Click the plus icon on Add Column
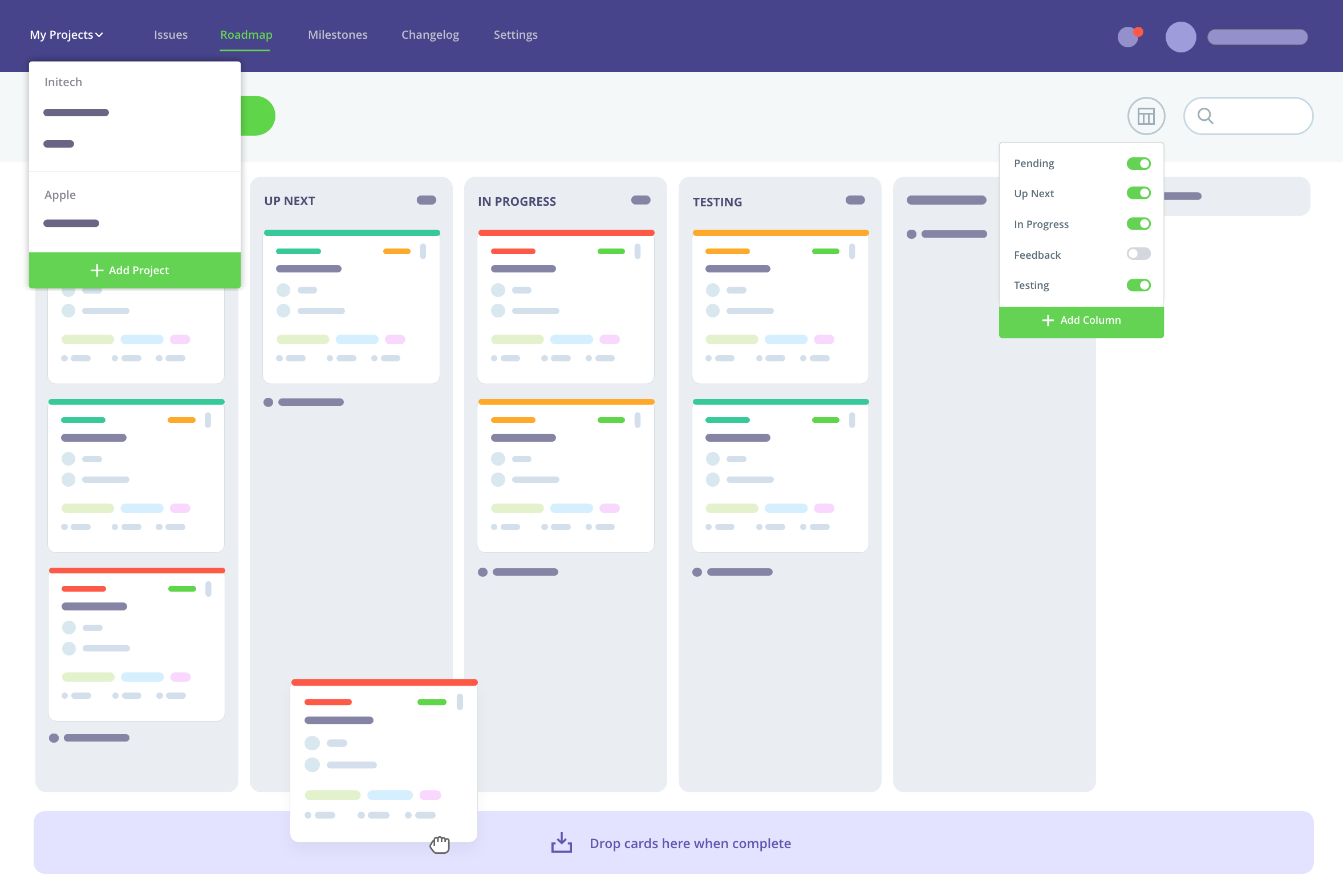Image resolution: width=1343 pixels, height=896 pixels. pyautogui.click(x=1048, y=320)
